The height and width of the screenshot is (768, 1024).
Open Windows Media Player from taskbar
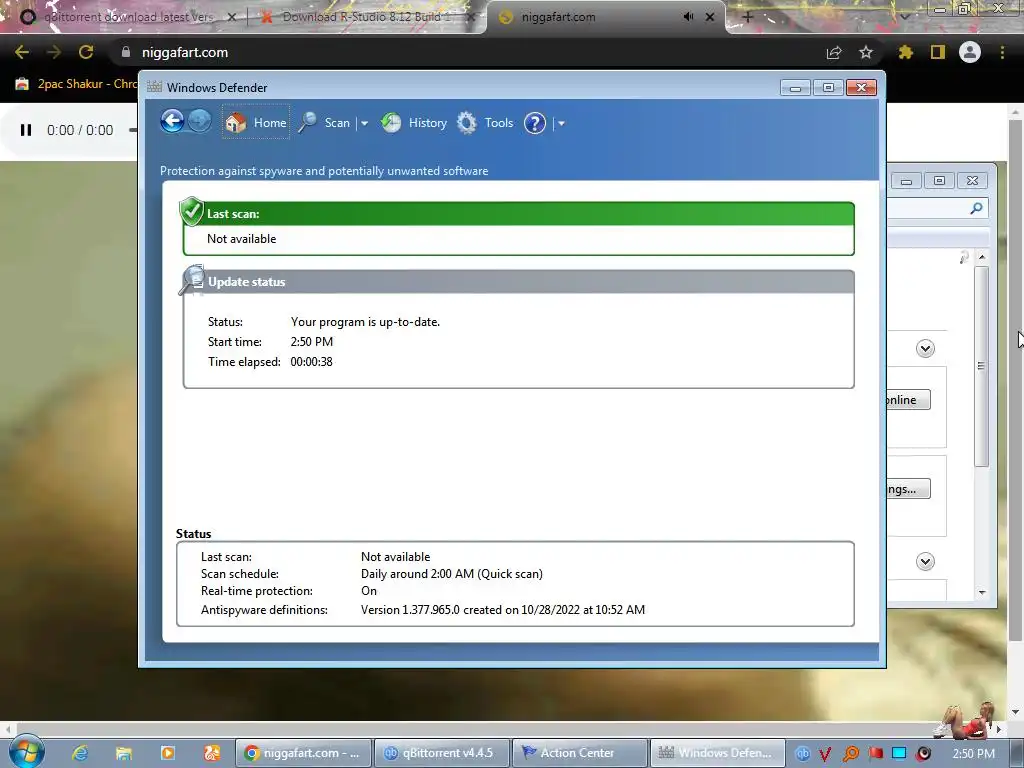167,753
